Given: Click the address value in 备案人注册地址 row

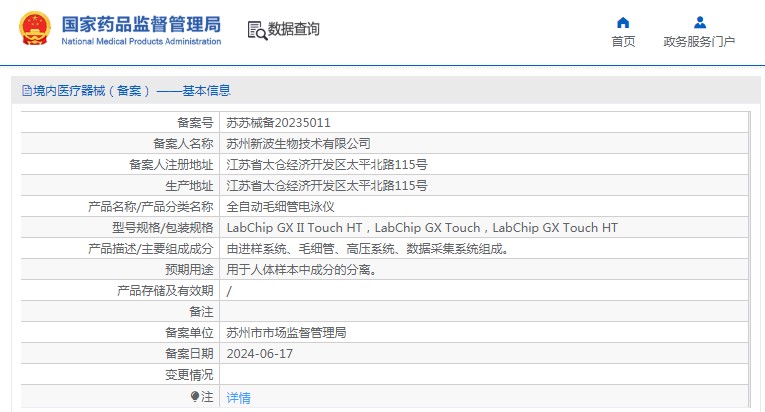Looking at the screenshot, I should pos(327,165).
